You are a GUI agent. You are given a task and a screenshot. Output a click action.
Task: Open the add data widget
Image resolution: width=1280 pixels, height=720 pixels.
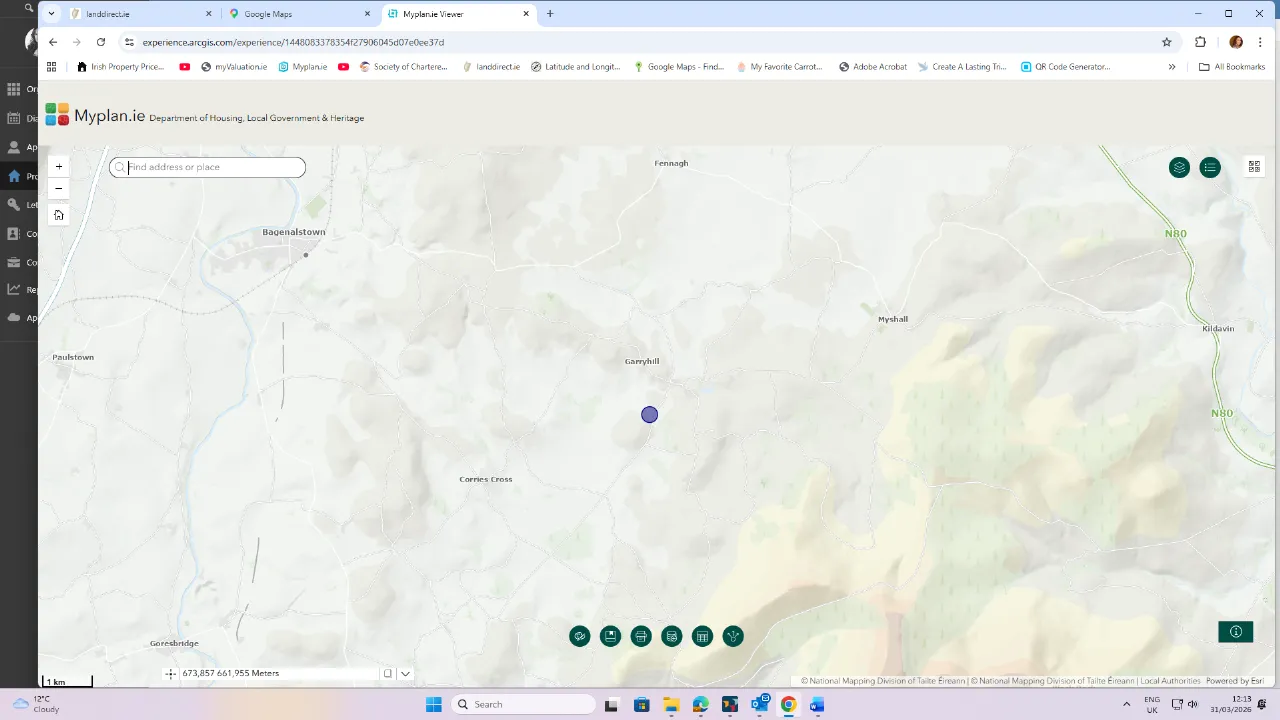(672, 636)
